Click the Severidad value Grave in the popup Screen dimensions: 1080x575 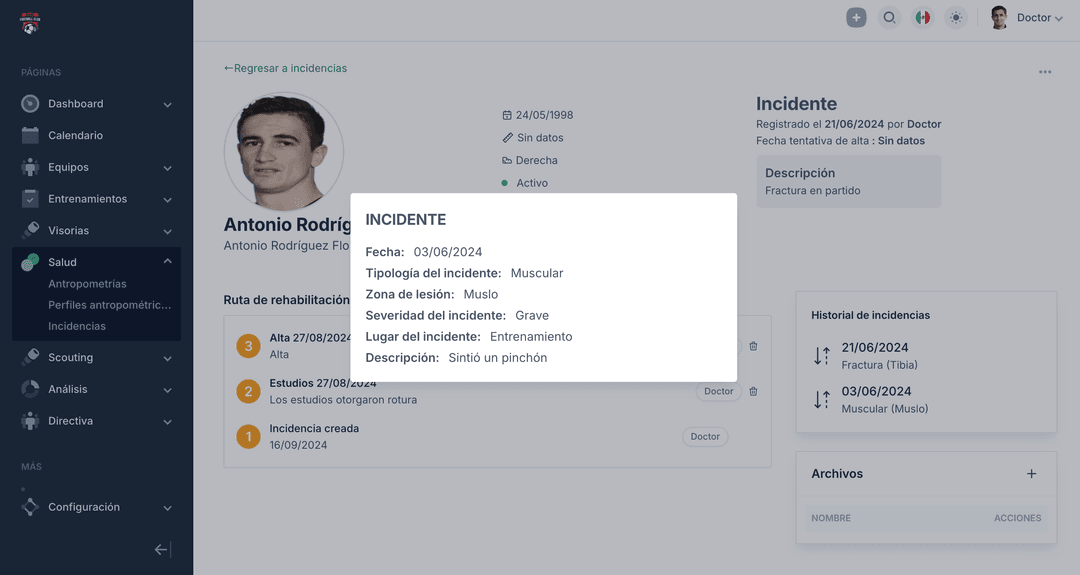(532, 315)
